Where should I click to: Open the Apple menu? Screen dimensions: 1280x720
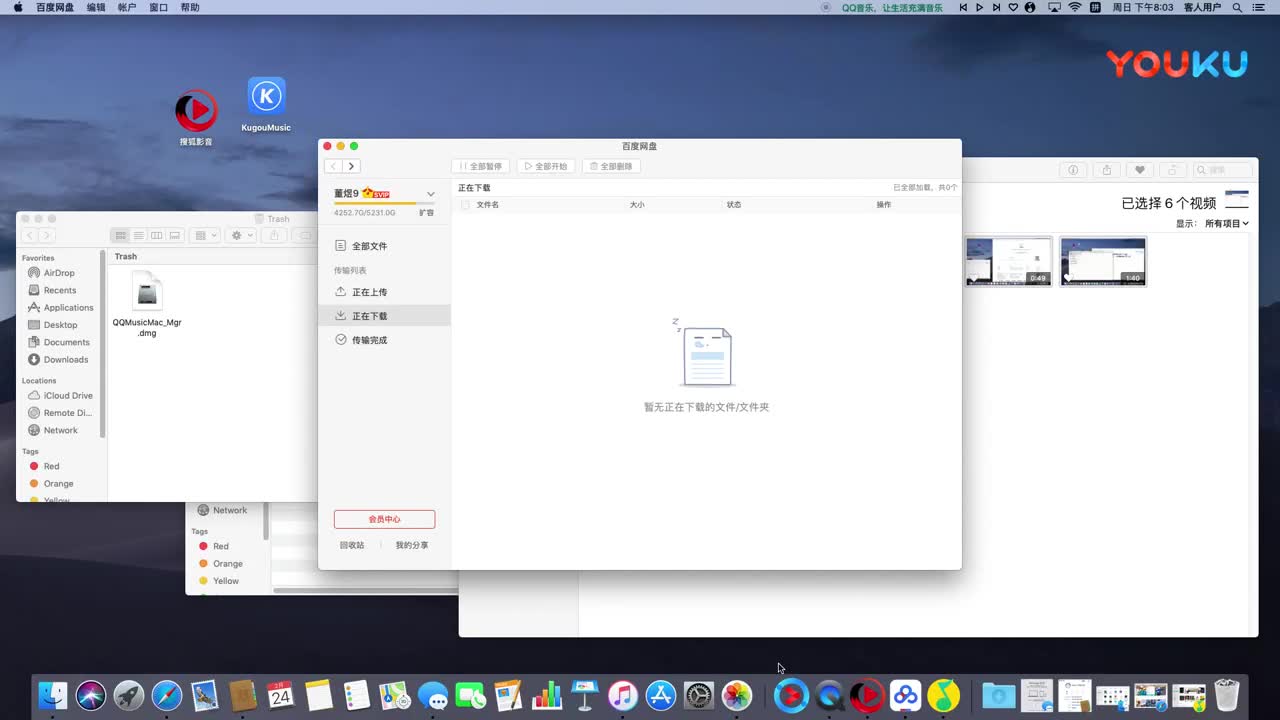pyautogui.click(x=17, y=7)
